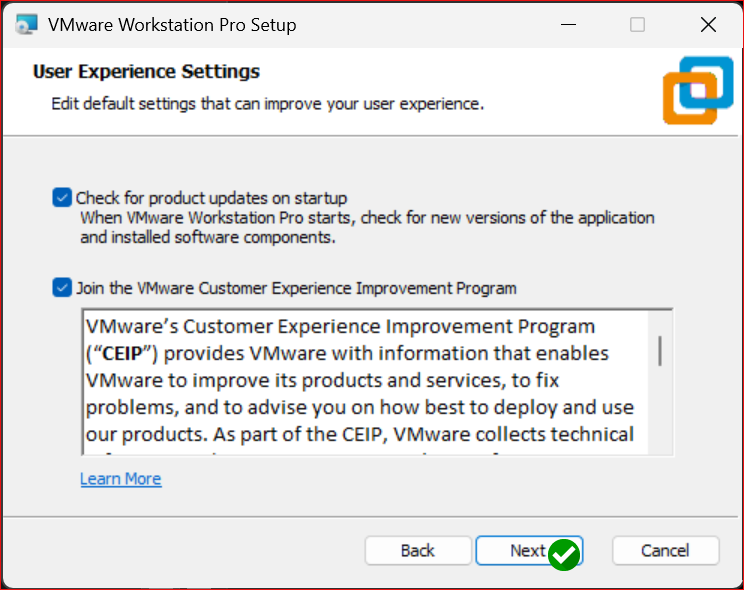Image resolution: width=744 pixels, height=590 pixels.
Task: Click the green checkmark badge on Next
Action: click(x=564, y=555)
